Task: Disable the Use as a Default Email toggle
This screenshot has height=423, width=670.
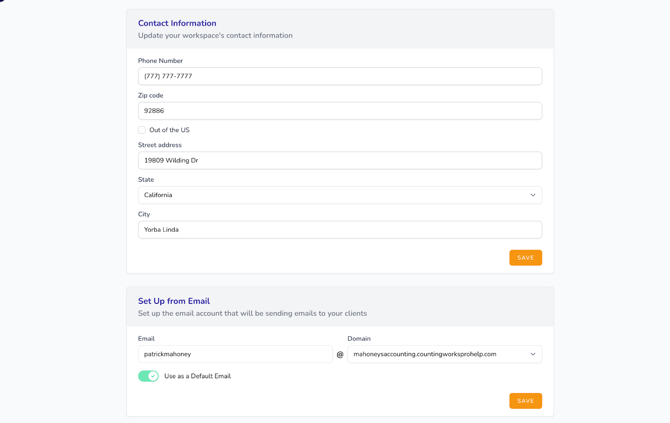Action: [148, 376]
